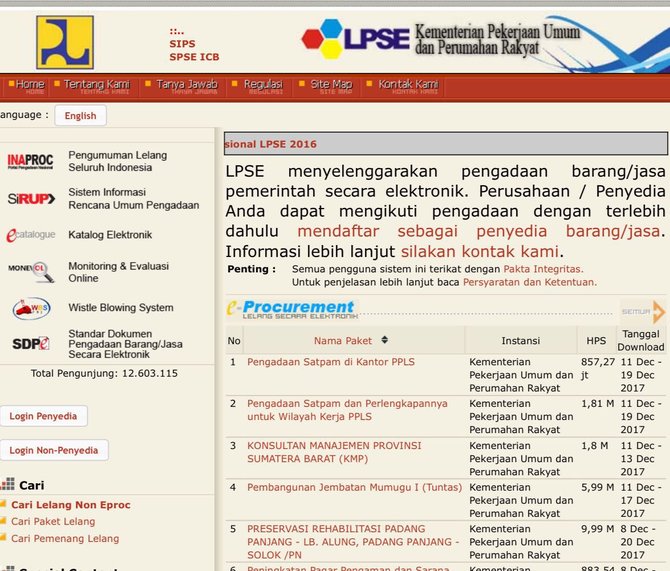Click the e-Procurement banner logo
Viewport: 670px width, 571px height.
[x=292, y=309]
